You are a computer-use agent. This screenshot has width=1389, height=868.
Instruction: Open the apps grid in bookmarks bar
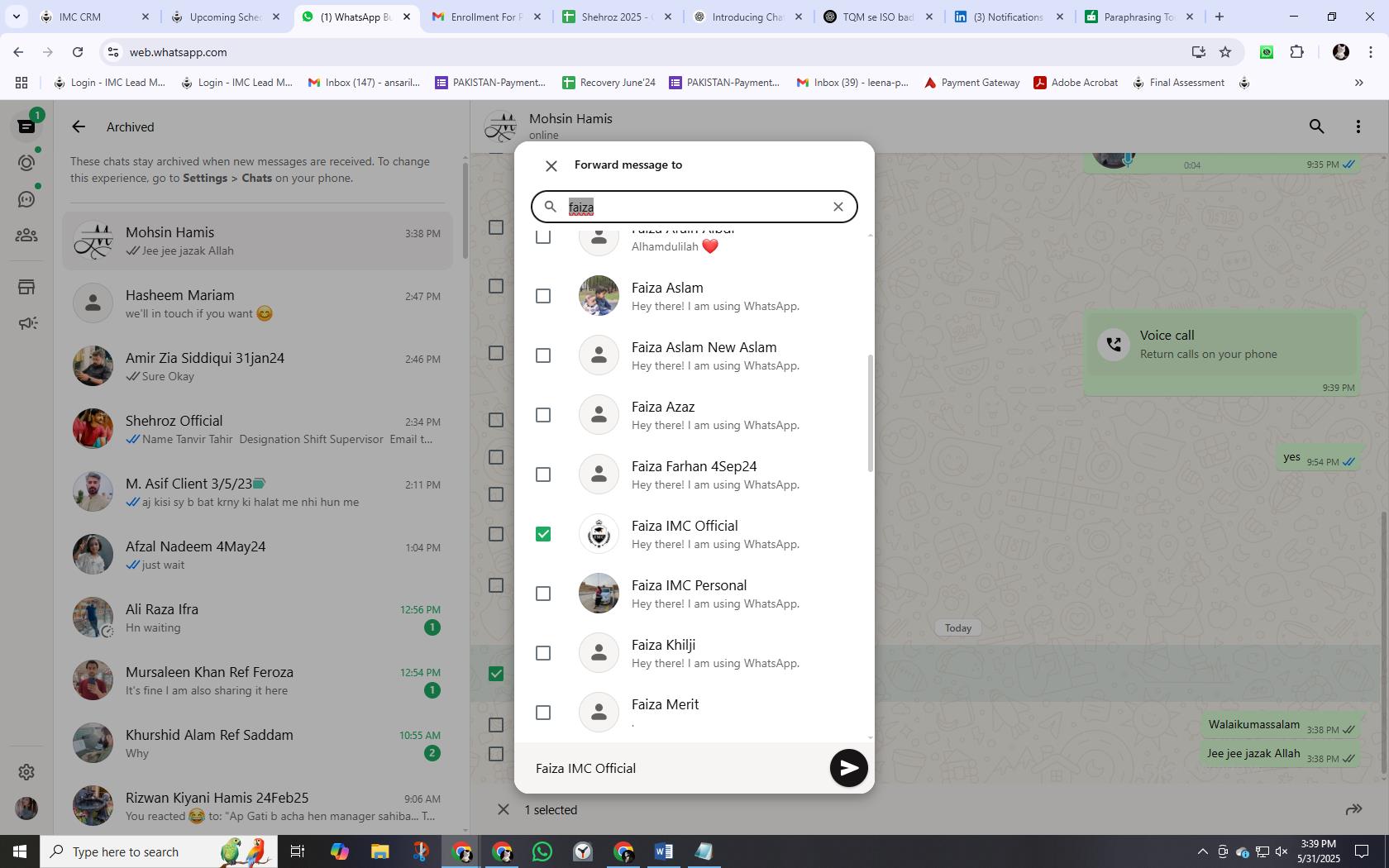pyautogui.click(x=21, y=83)
